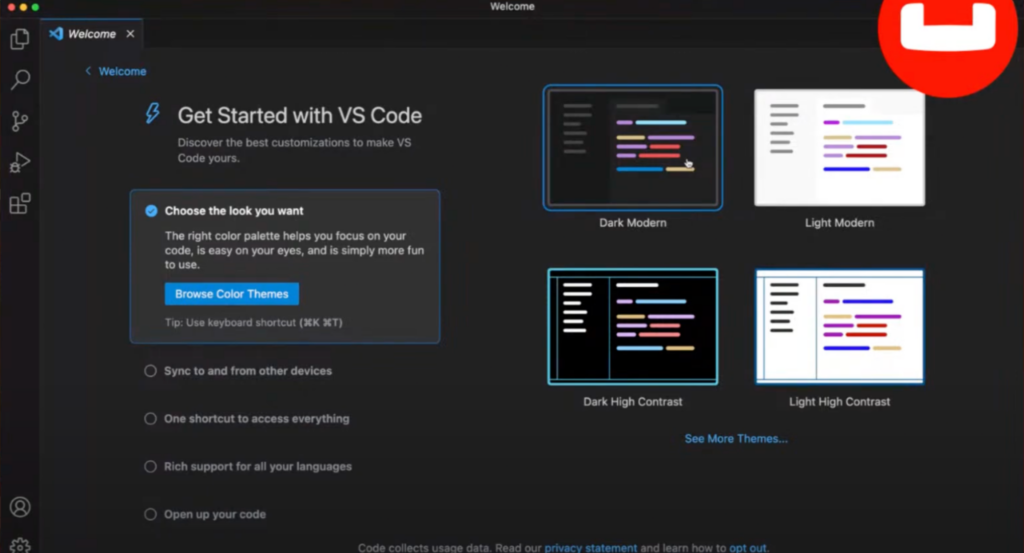Click the lightning bolt Get Started icon

(152, 113)
